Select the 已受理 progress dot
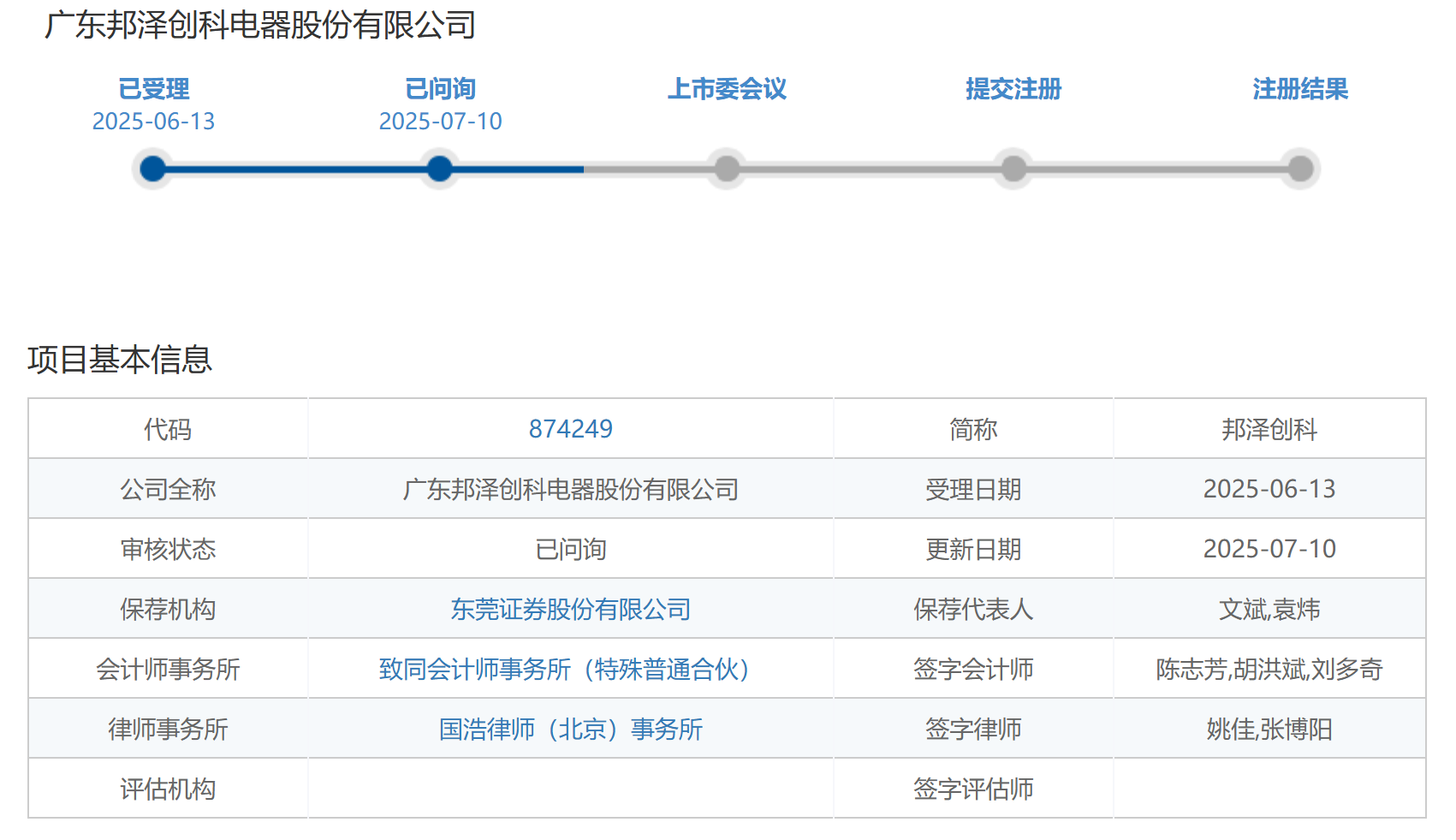The image size is (1456, 840). point(153,169)
